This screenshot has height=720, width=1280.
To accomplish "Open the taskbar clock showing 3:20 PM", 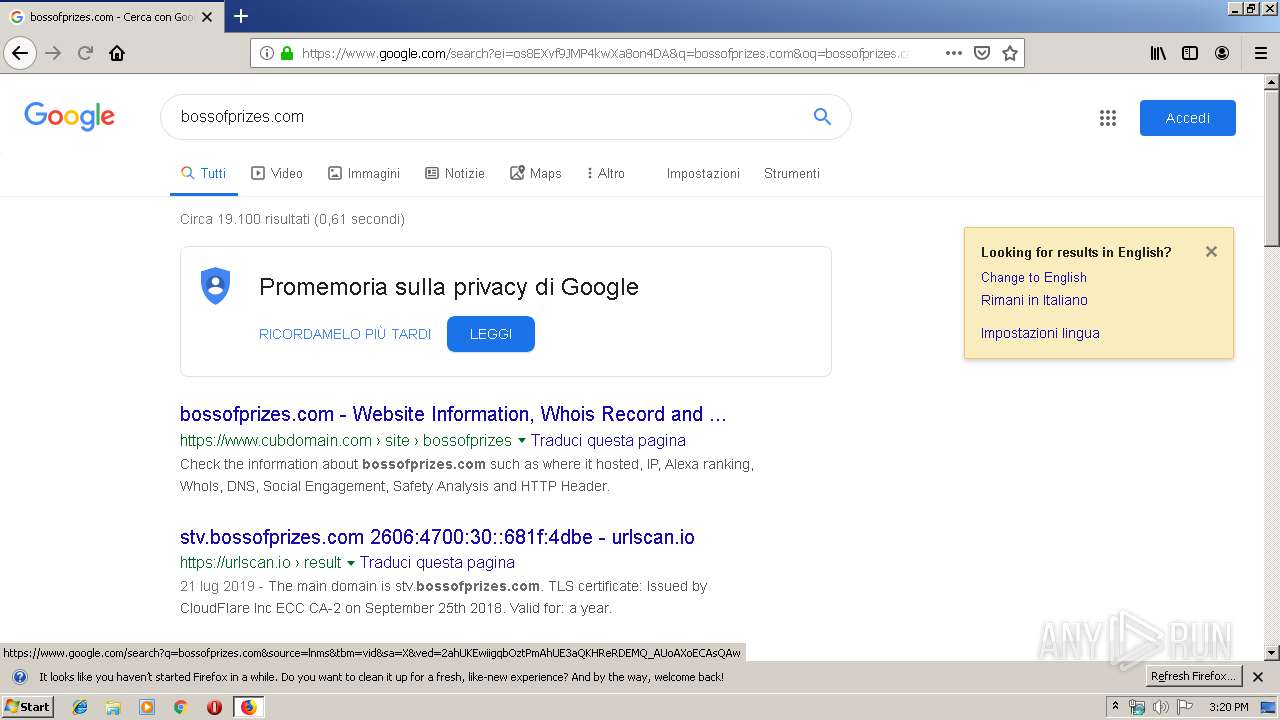I will click(x=1228, y=707).
